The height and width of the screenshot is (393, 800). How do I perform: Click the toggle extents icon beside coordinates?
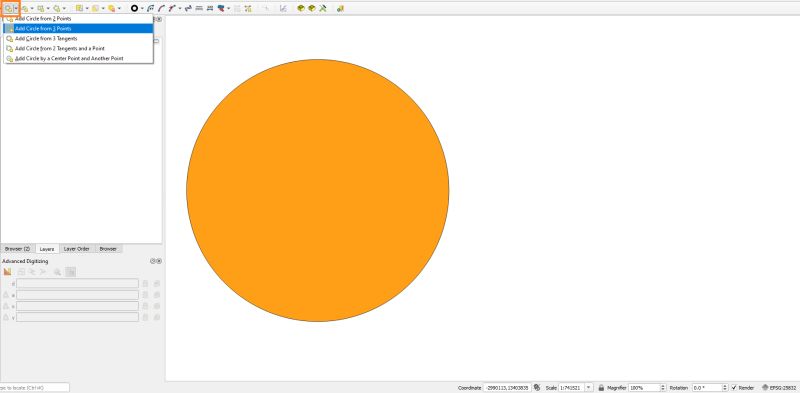[537, 388]
